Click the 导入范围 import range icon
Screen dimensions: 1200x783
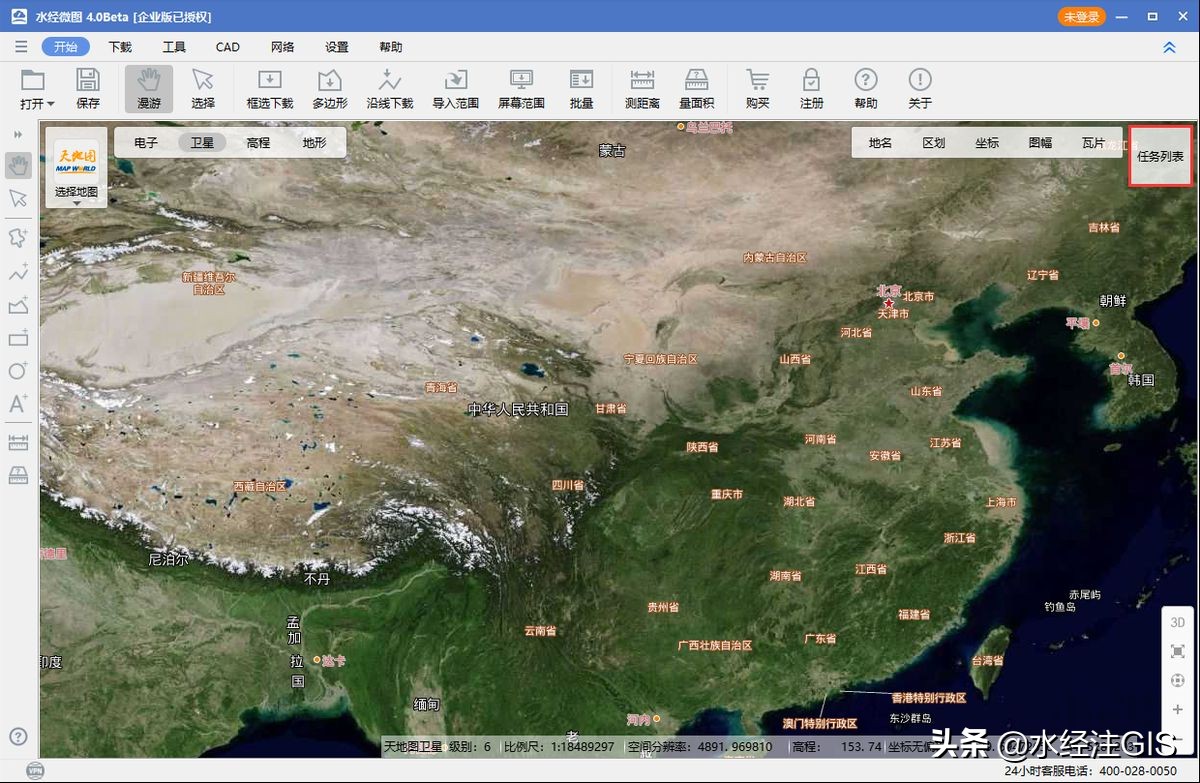[x=455, y=88]
